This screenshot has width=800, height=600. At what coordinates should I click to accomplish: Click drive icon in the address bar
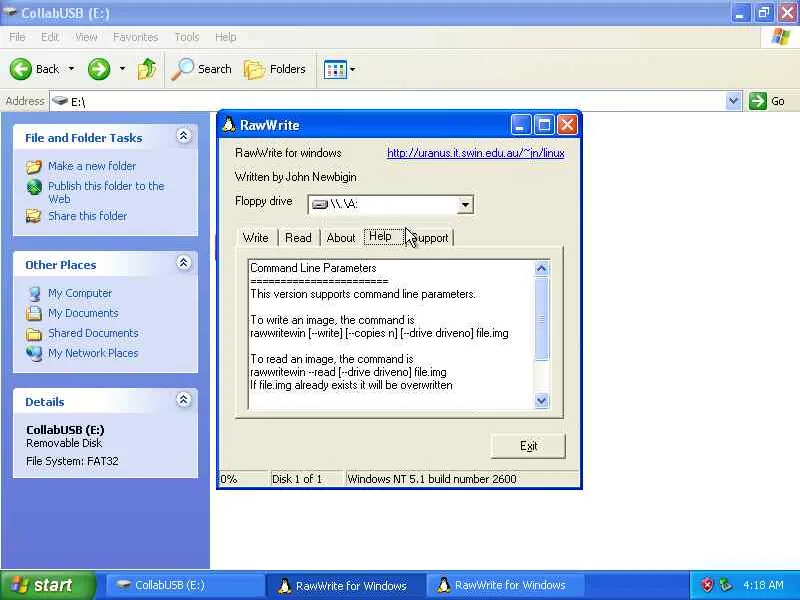click(x=60, y=101)
